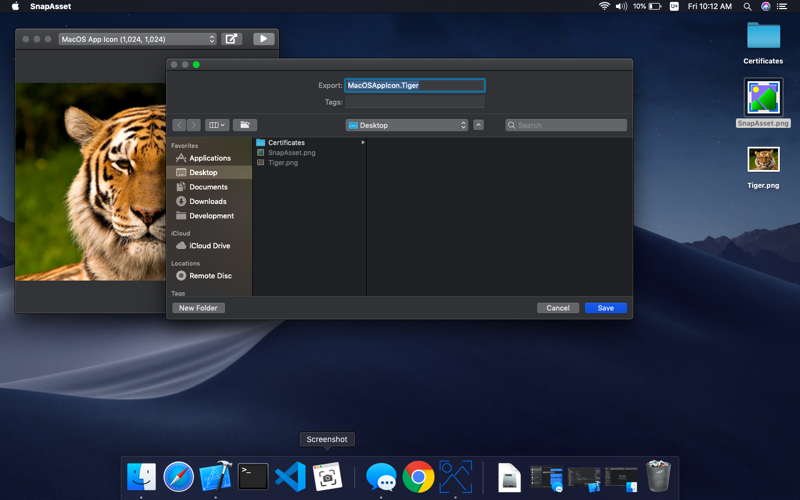Click the volume icon in the menu bar
This screenshot has width=800, height=500.
pyautogui.click(x=621, y=6)
